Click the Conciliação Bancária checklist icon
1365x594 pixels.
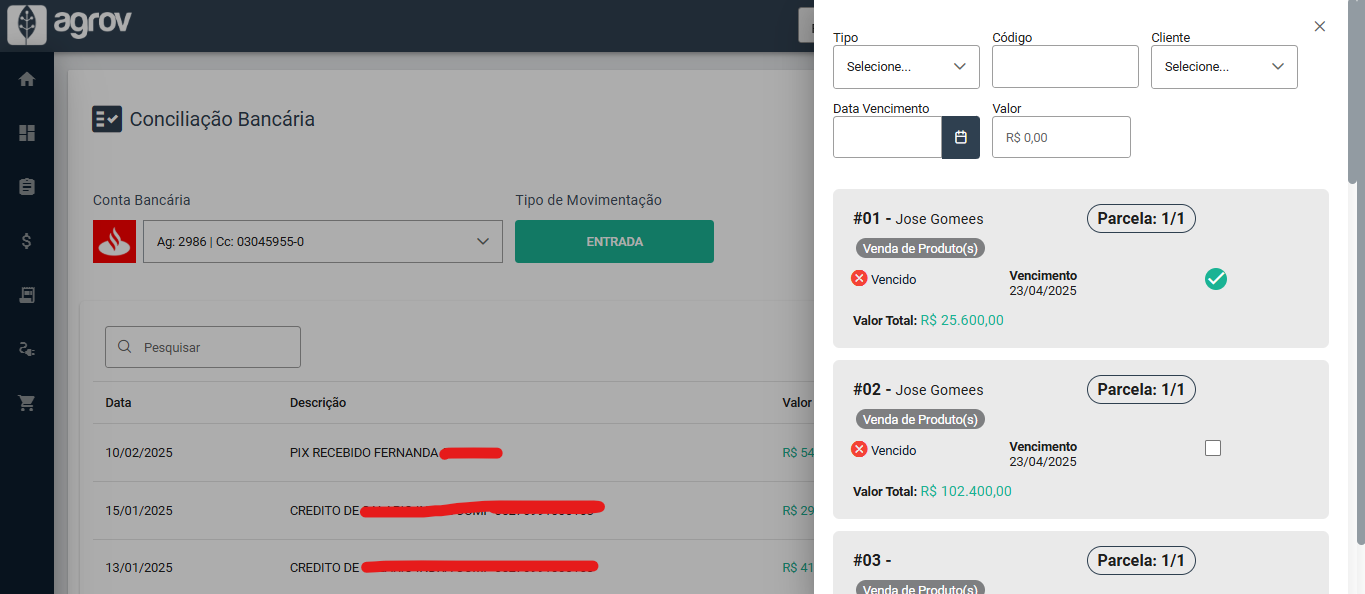tap(107, 119)
